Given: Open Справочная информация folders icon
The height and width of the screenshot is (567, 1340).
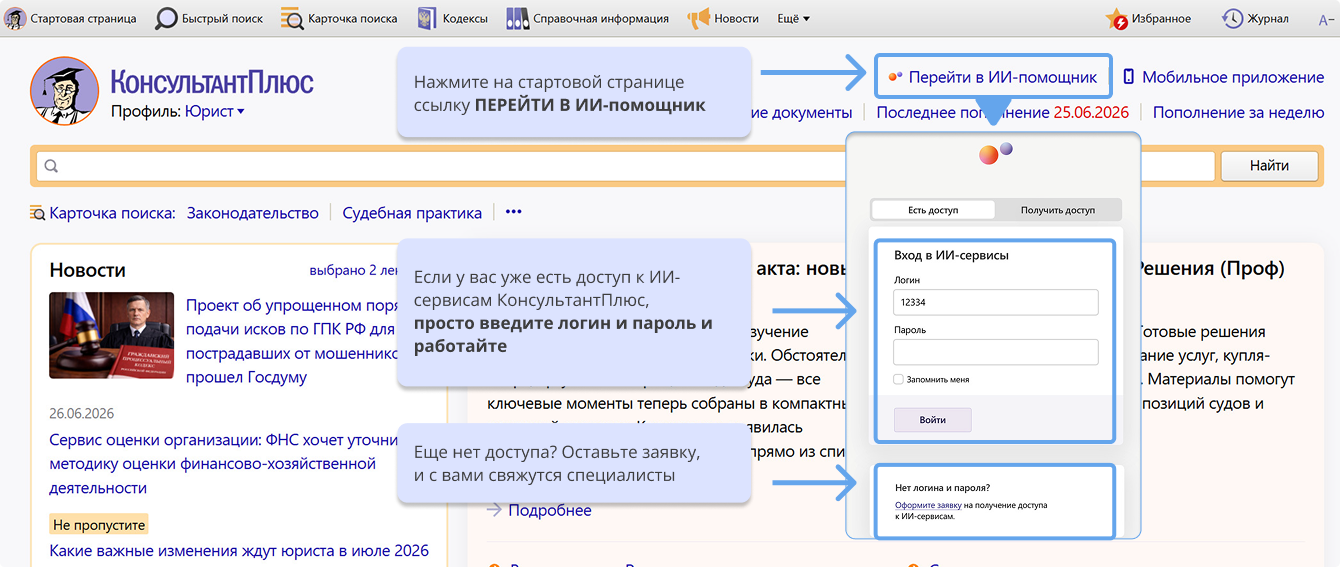Looking at the screenshot, I should click(x=517, y=18).
